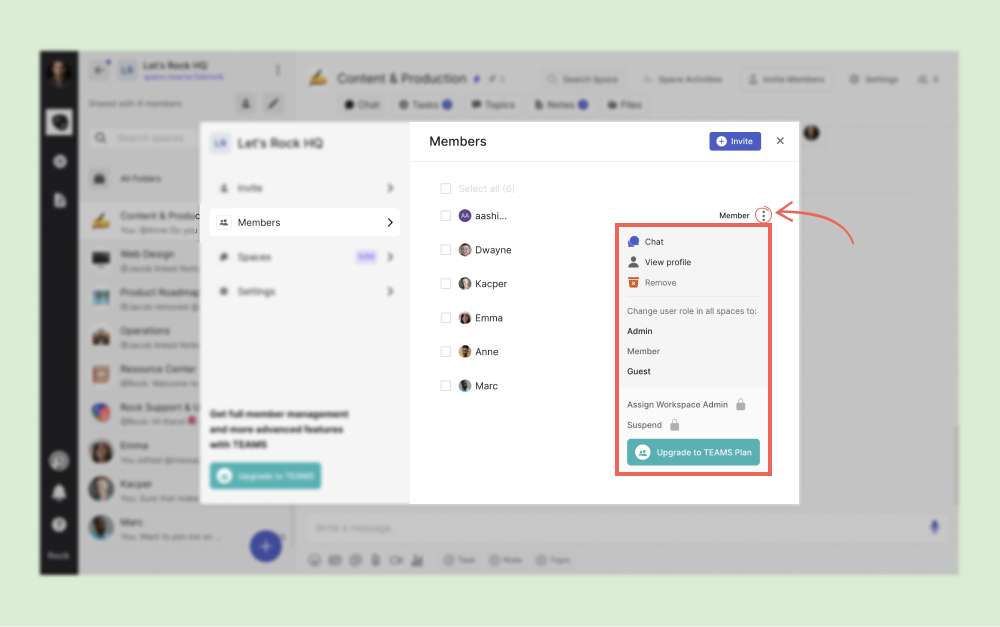1000x627 pixels.
Task: Expand the Settings row chevron in dialog
Action: (390, 291)
